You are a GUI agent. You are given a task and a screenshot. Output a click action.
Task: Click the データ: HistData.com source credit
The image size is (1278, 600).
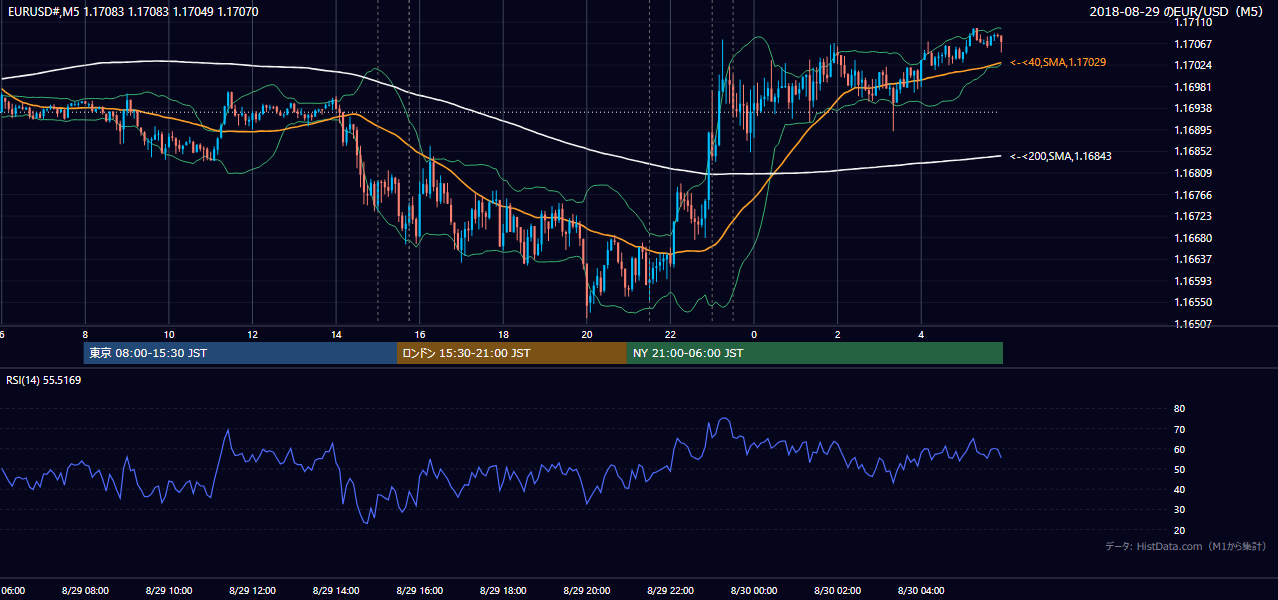[1185, 546]
